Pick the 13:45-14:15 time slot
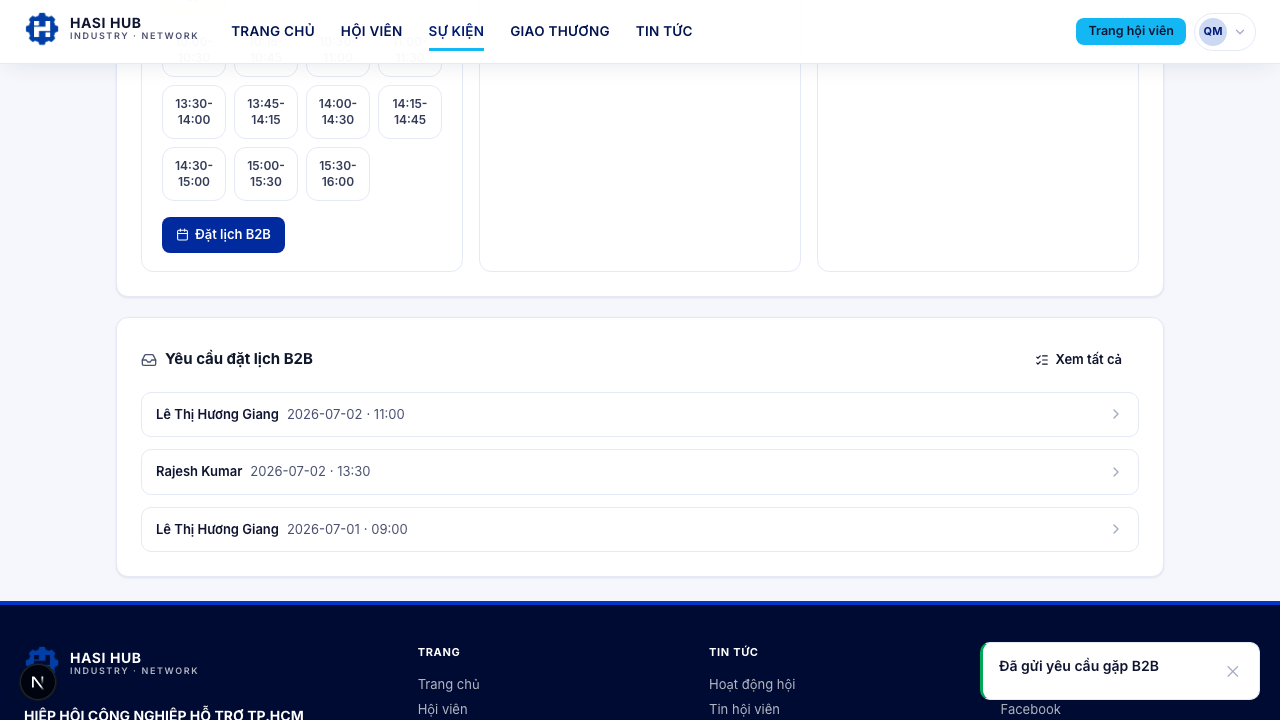The width and height of the screenshot is (1280, 720). click(x=266, y=112)
